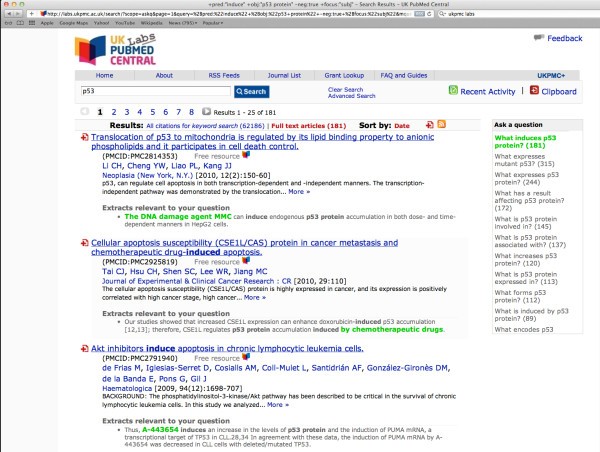Open the News (795) bookmarks dropdown

point(183,23)
